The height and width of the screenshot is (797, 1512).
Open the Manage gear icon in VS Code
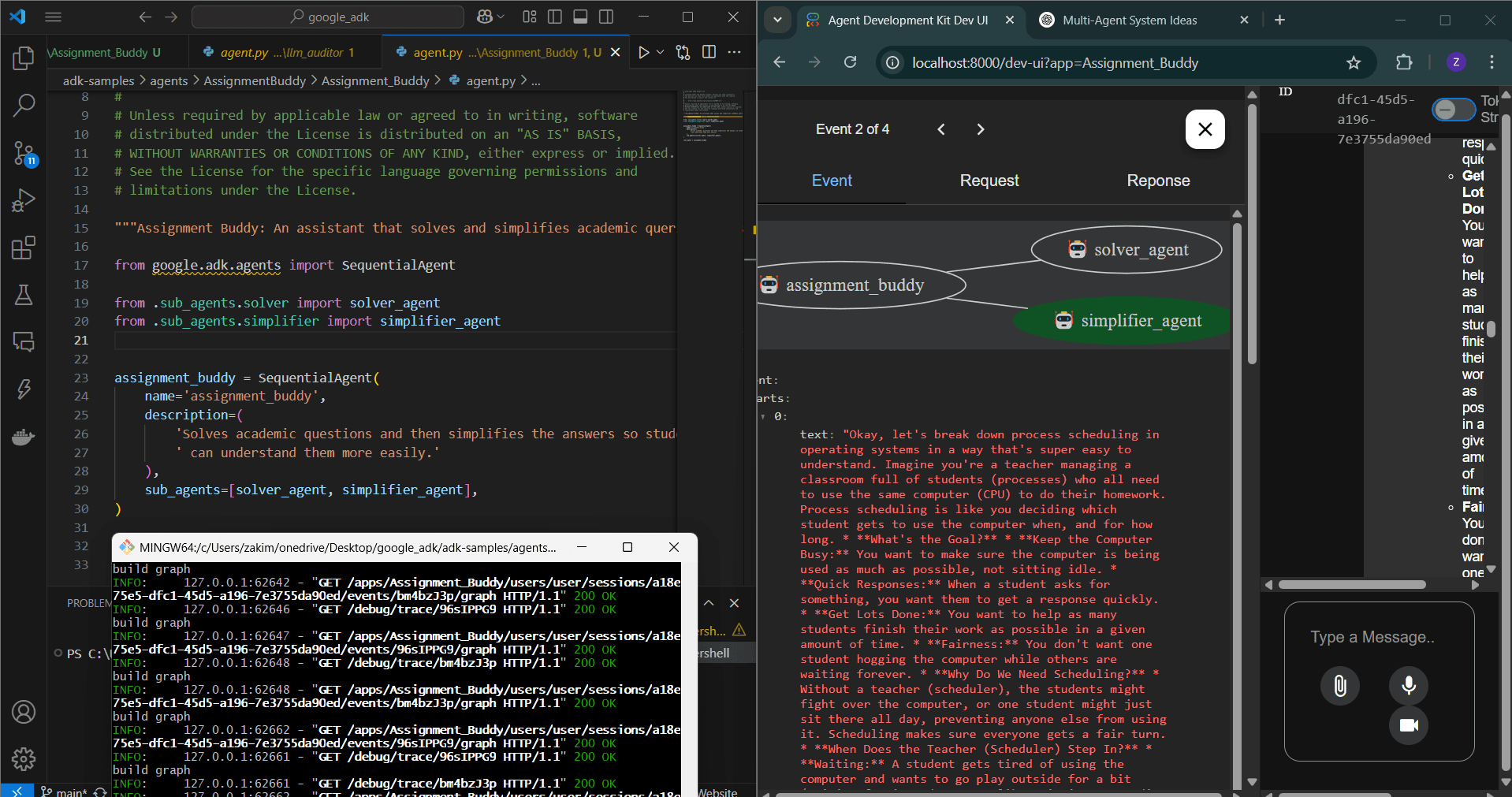[x=24, y=759]
